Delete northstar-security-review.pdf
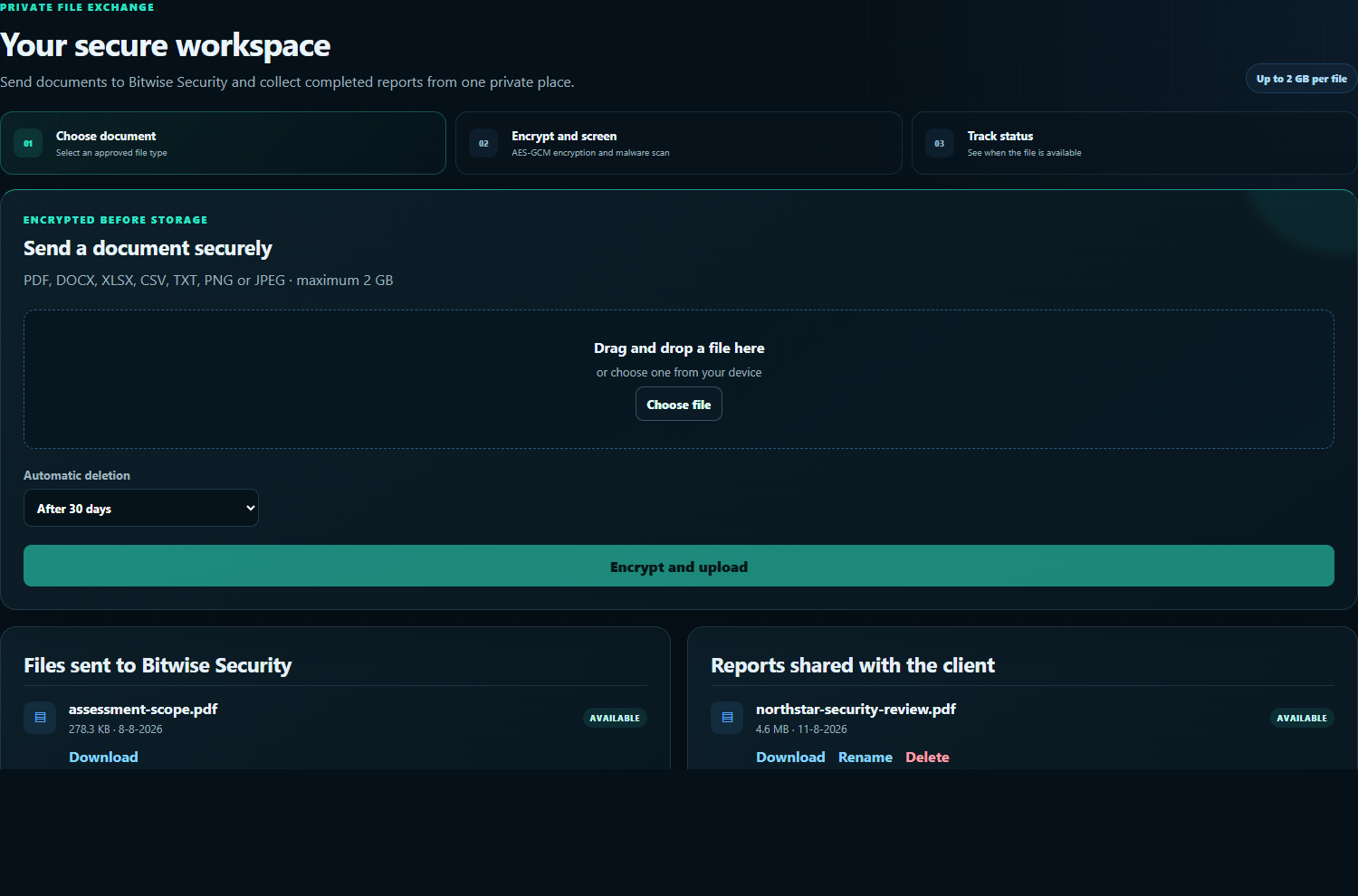The width and height of the screenshot is (1358, 896). tap(927, 757)
